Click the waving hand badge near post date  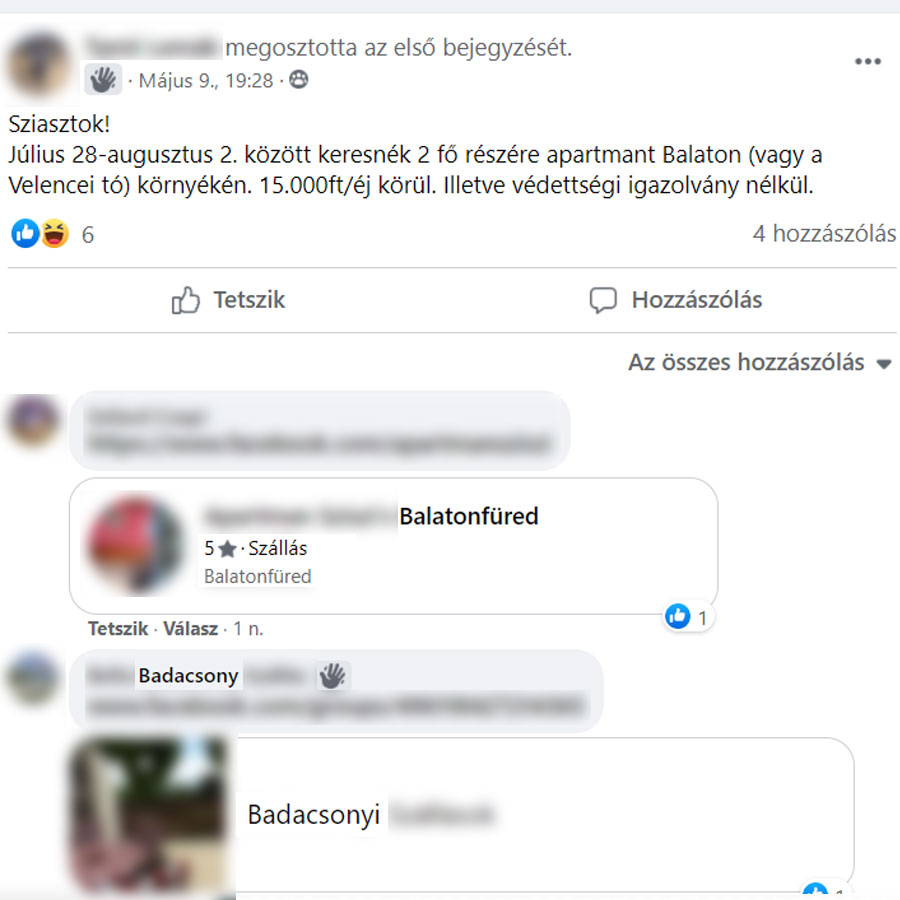point(103,79)
